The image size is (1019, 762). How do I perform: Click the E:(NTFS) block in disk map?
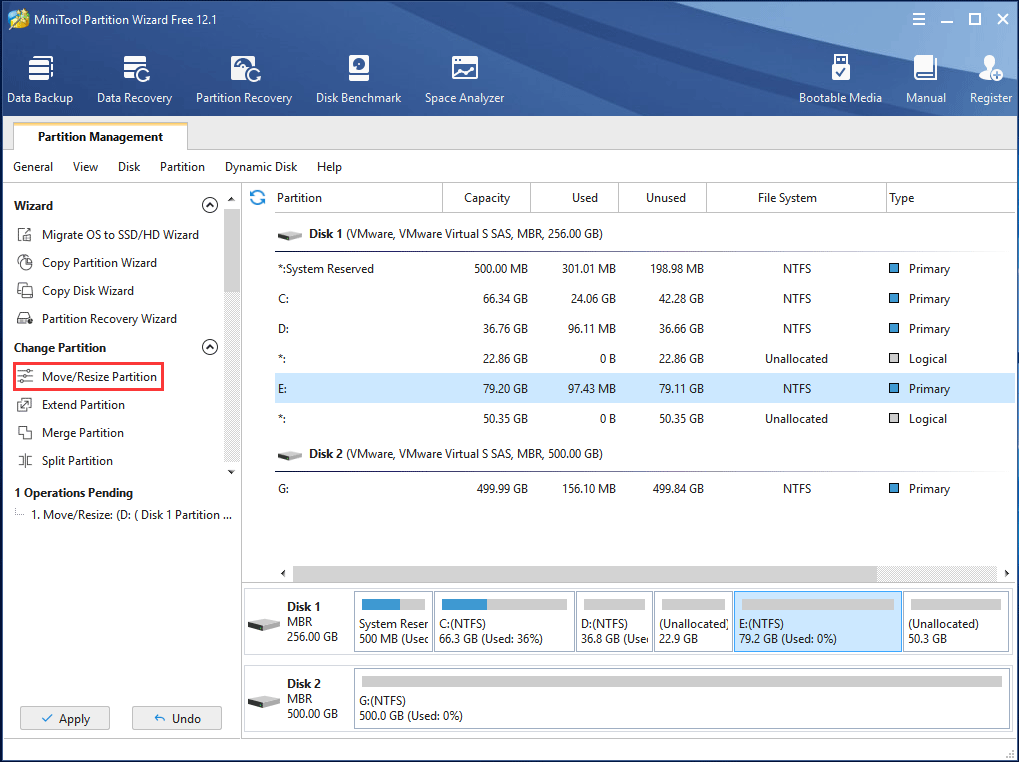818,622
